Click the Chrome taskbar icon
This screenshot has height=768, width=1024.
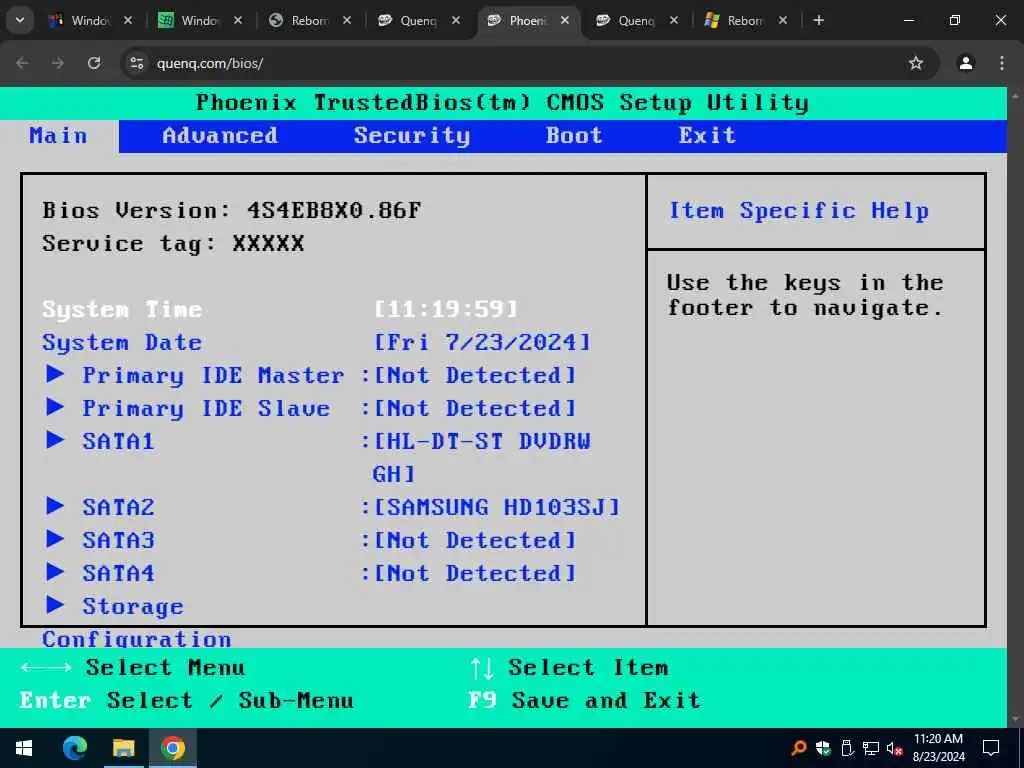point(172,748)
